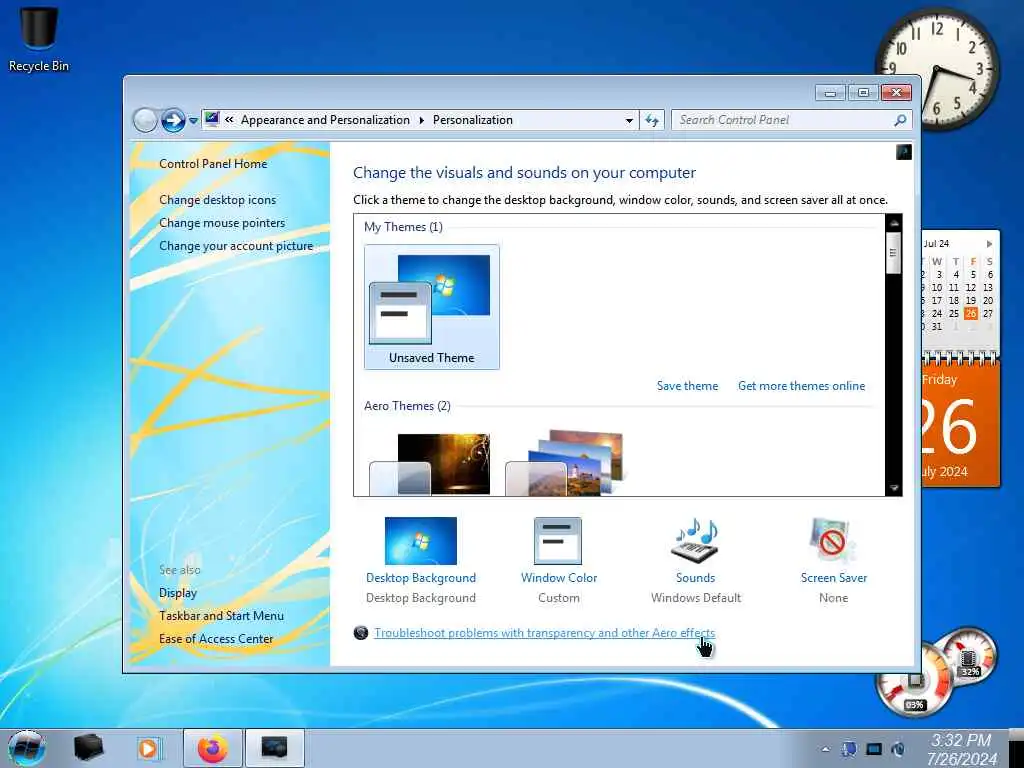Click the refresh button in address bar

tap(652, 120)
